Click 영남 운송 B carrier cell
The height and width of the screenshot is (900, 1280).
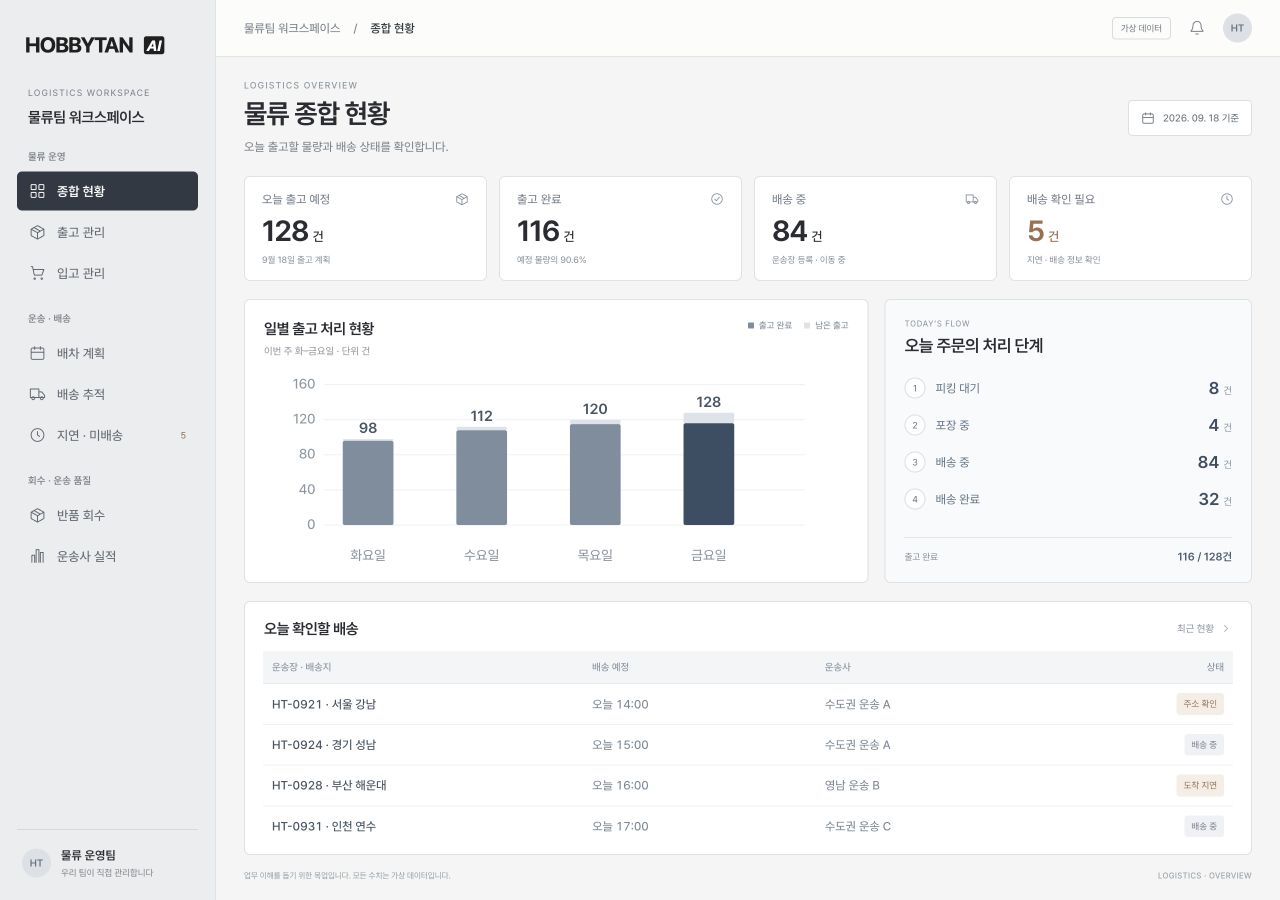pos(852,786)
